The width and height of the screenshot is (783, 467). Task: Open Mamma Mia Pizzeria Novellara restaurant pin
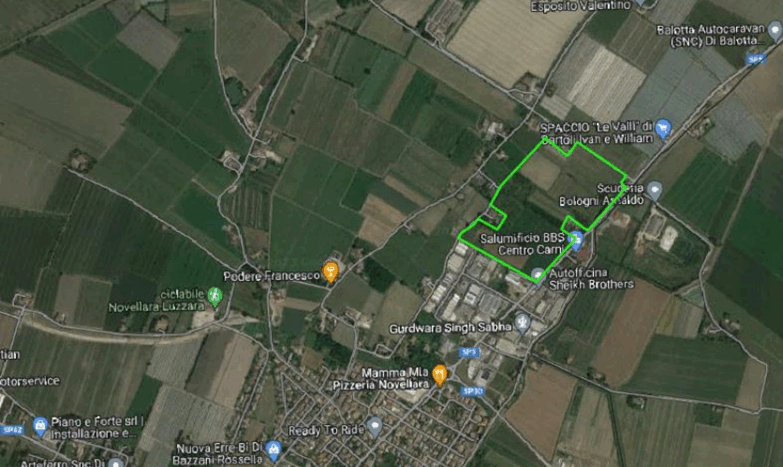(439, 375)
